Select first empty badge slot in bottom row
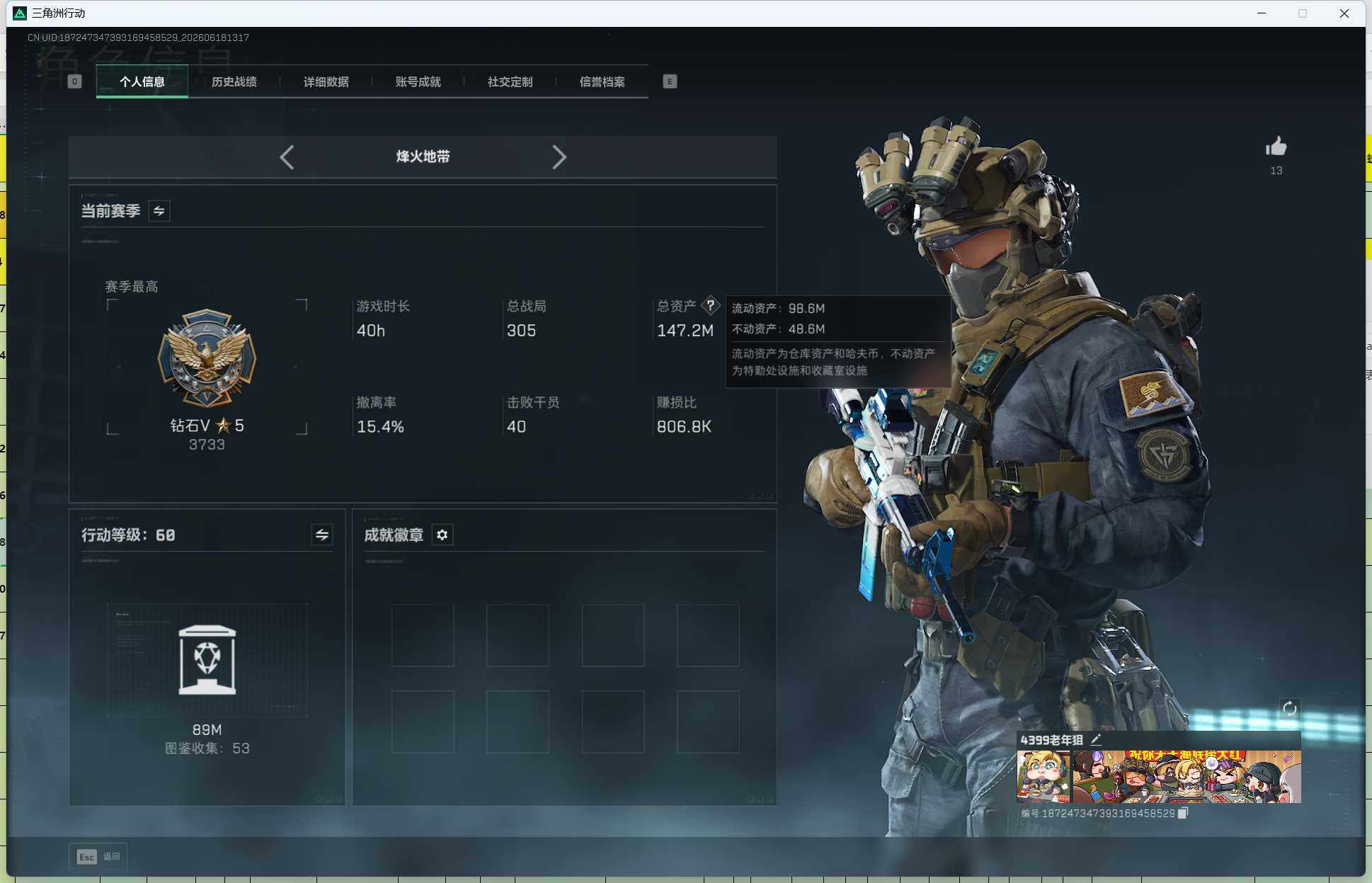The height and width of the screenshot is (883, 1372). point(423,722)
